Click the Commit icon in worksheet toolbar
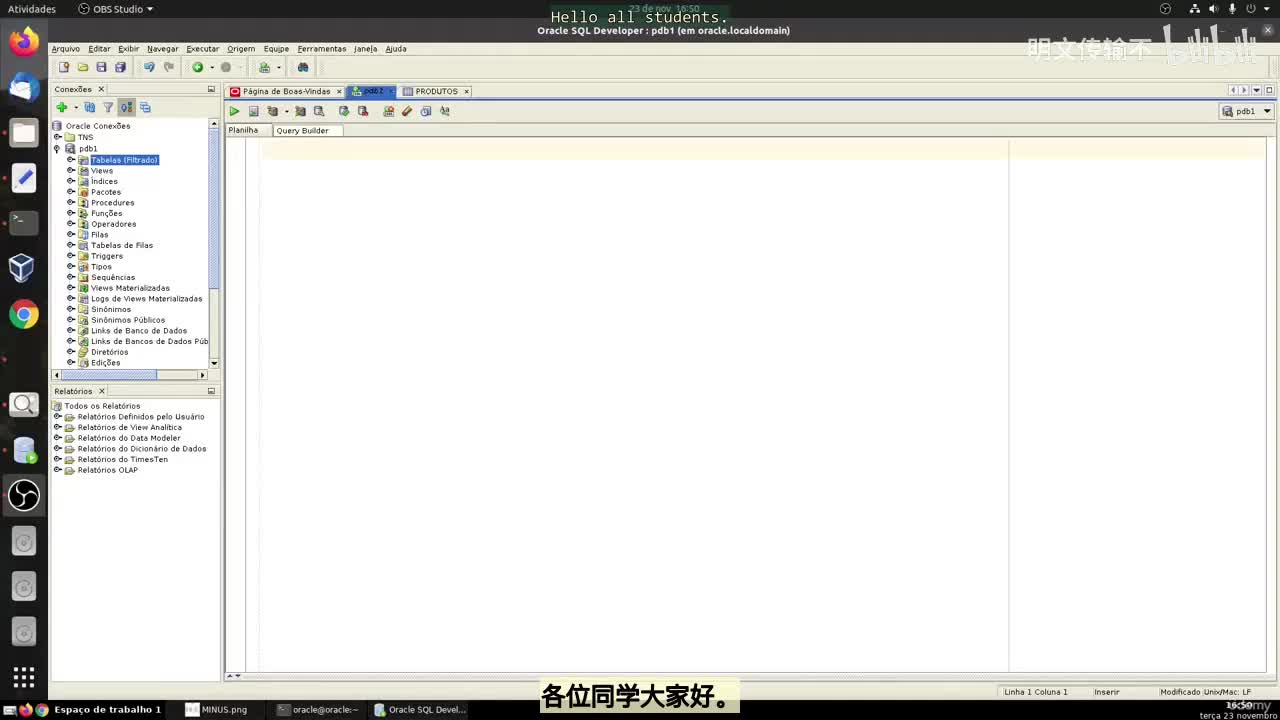The height and width of the screenshot is (720, 1280). tap(344, 111)
